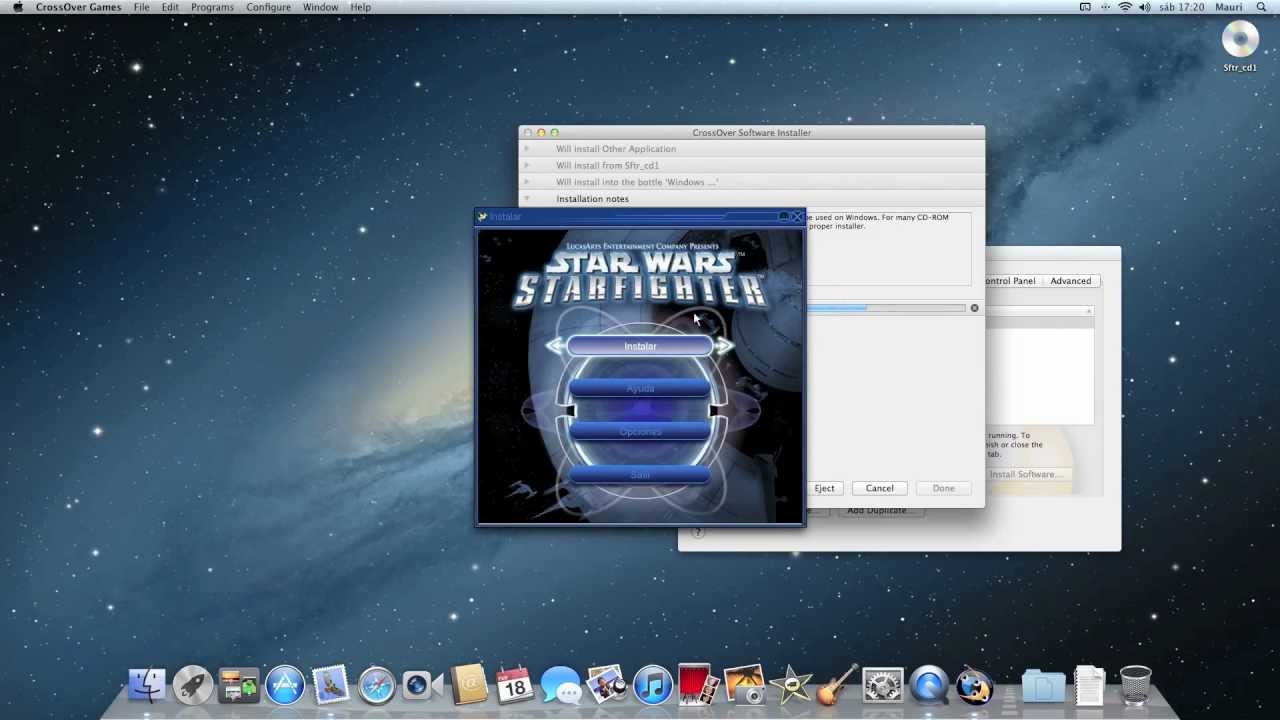Open the documents stack in the Dock

pos(1089,686)
